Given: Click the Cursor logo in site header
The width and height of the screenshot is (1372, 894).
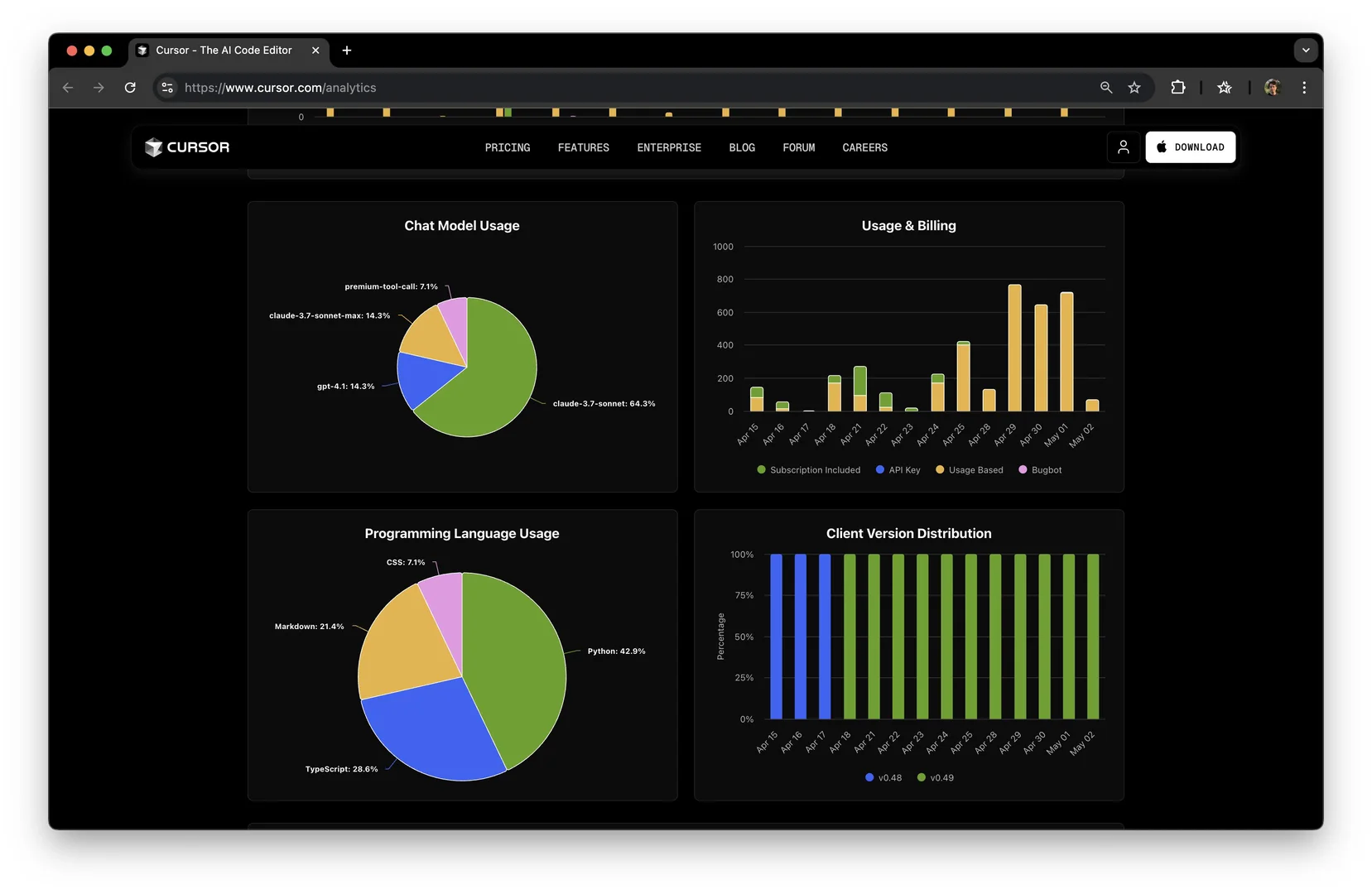Looking at the screenshot, I should coord(187,147).
